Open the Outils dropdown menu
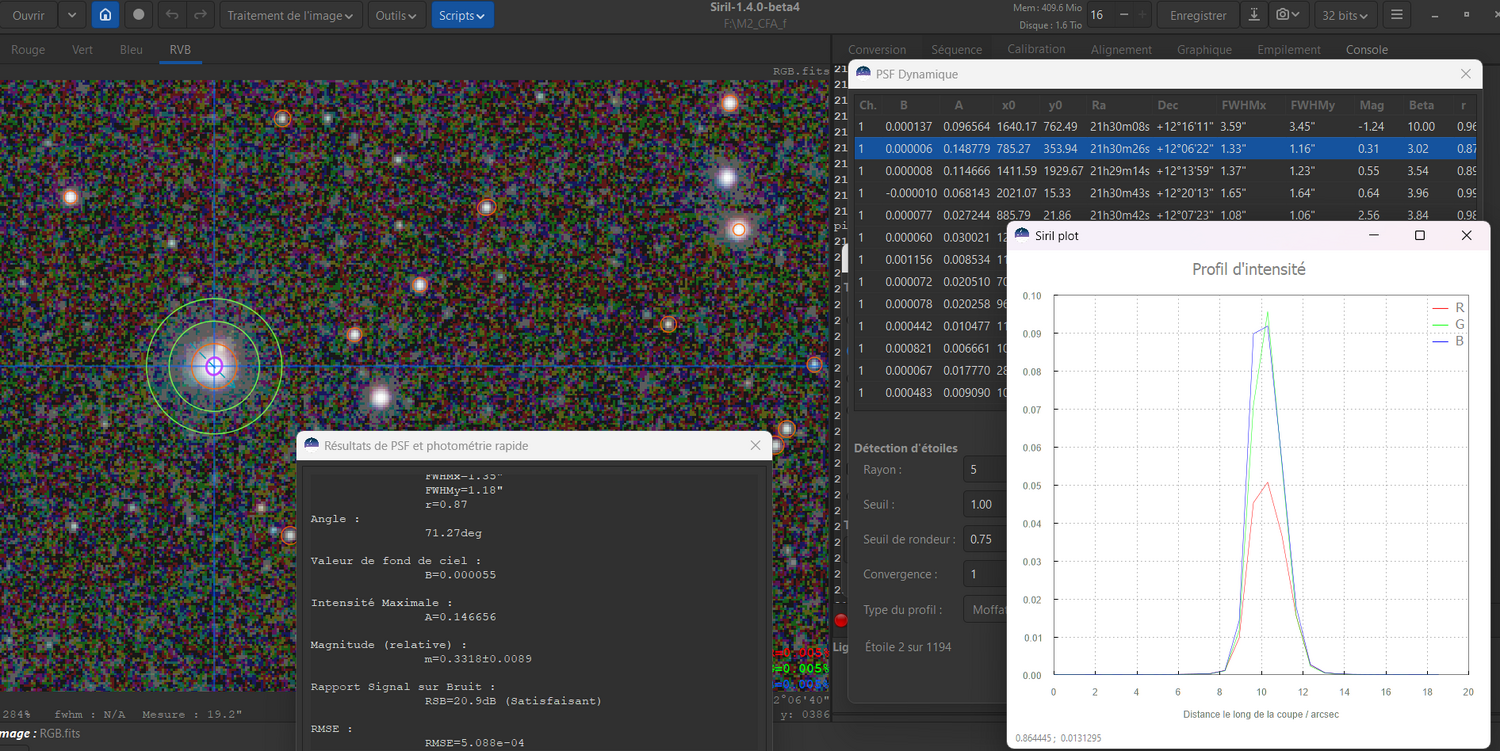 pos(396,15)
